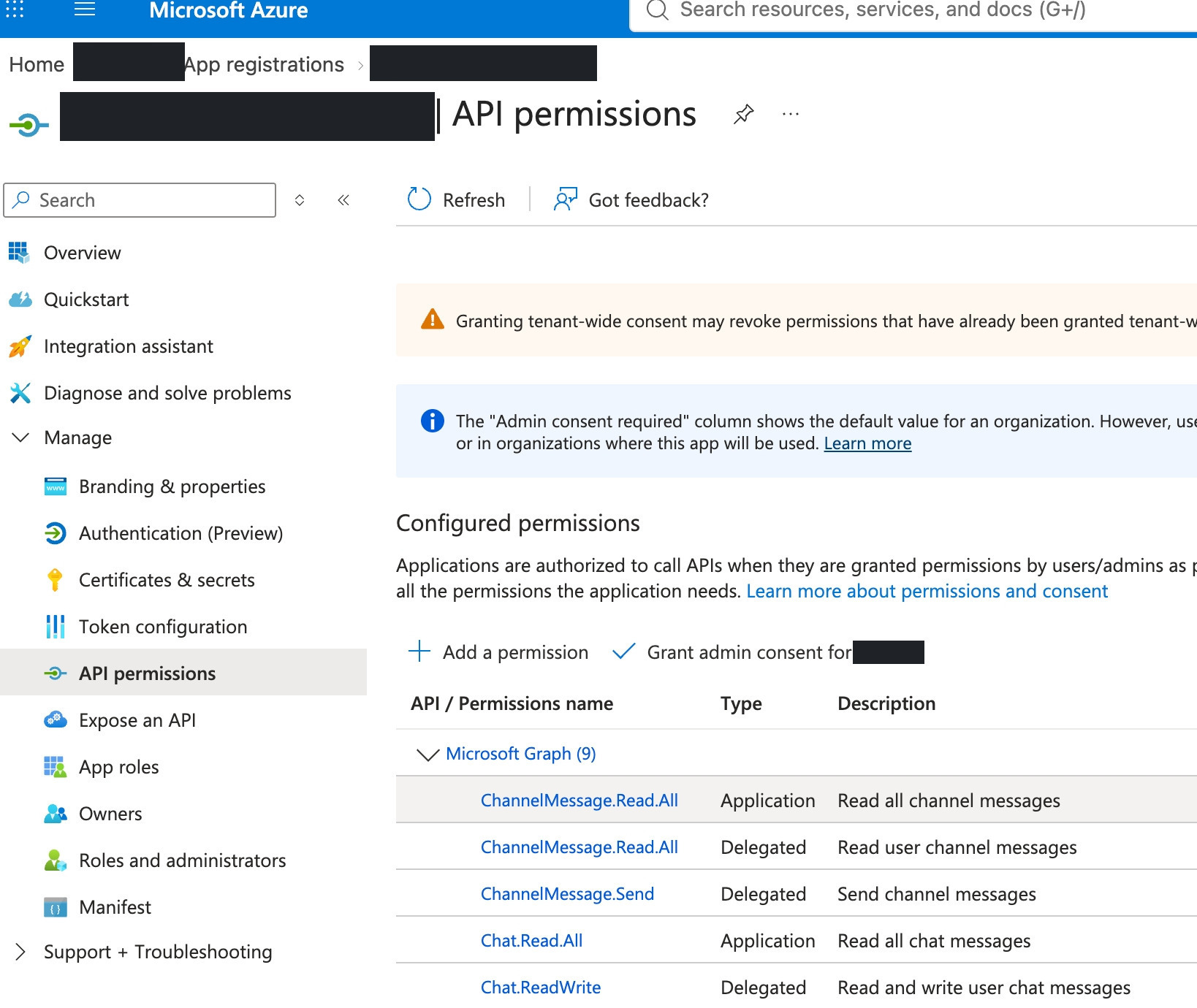Screen dimensions: 1197x1008
Task: Click the Microsoft Azure portal title
Action: 228,10
